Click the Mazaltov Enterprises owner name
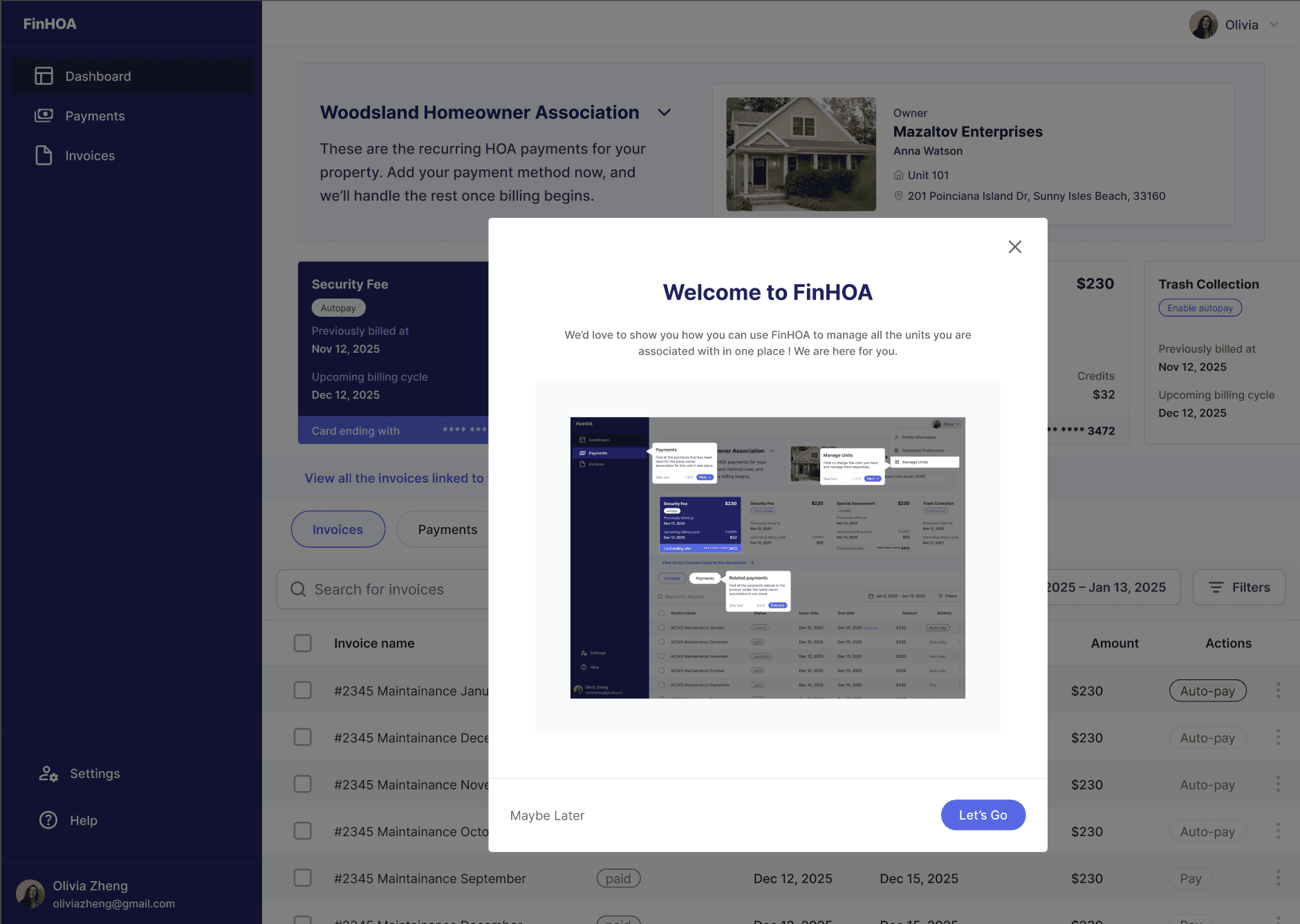The image size is (1300, 924). click(967, 131)
